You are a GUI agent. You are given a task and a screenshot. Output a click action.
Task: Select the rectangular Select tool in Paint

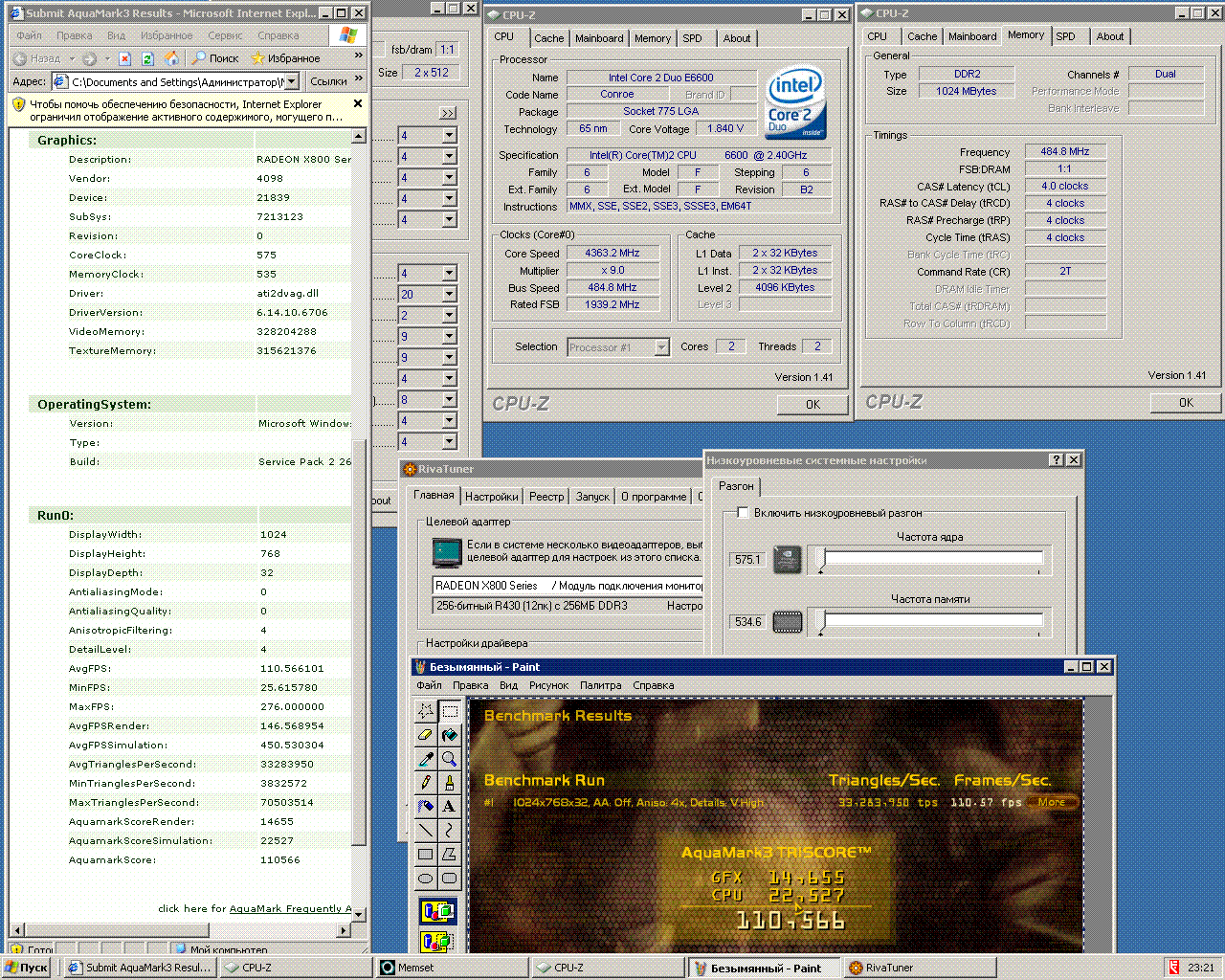pyautogui.click(x=449, y=711)
